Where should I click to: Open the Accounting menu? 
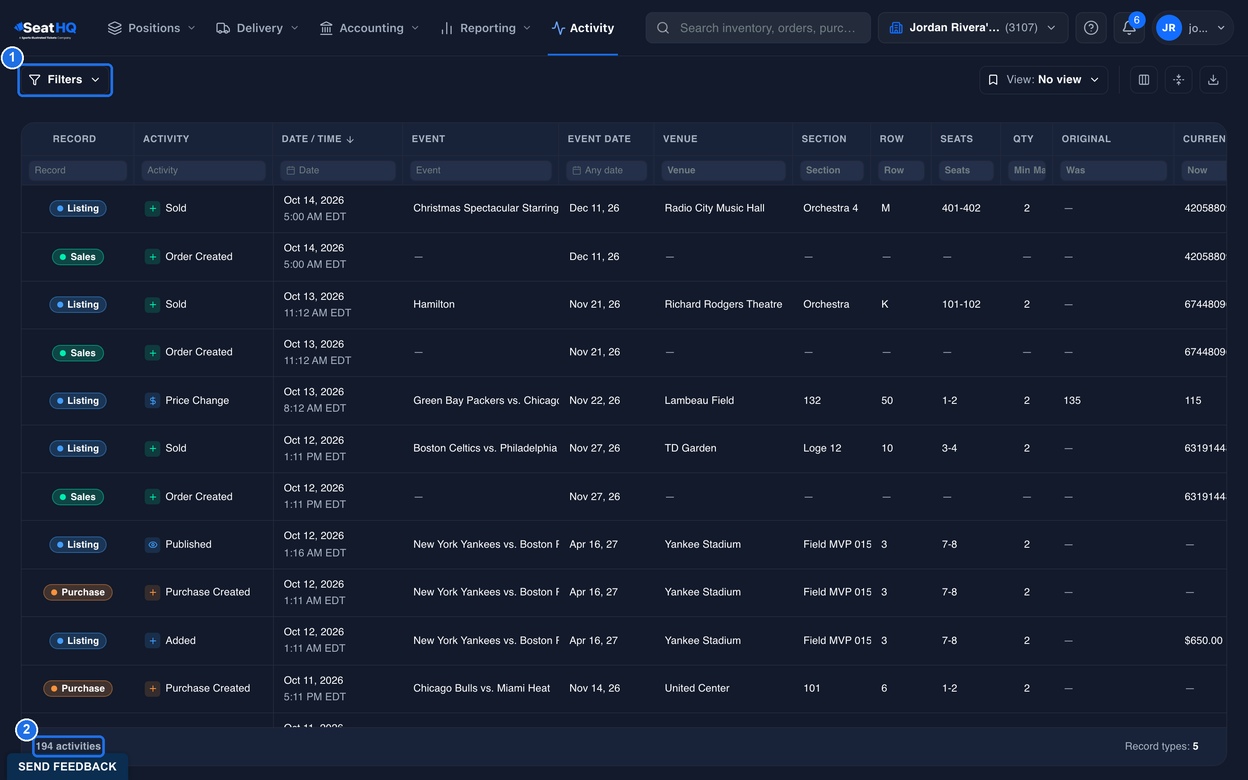(x=370, y=28)
